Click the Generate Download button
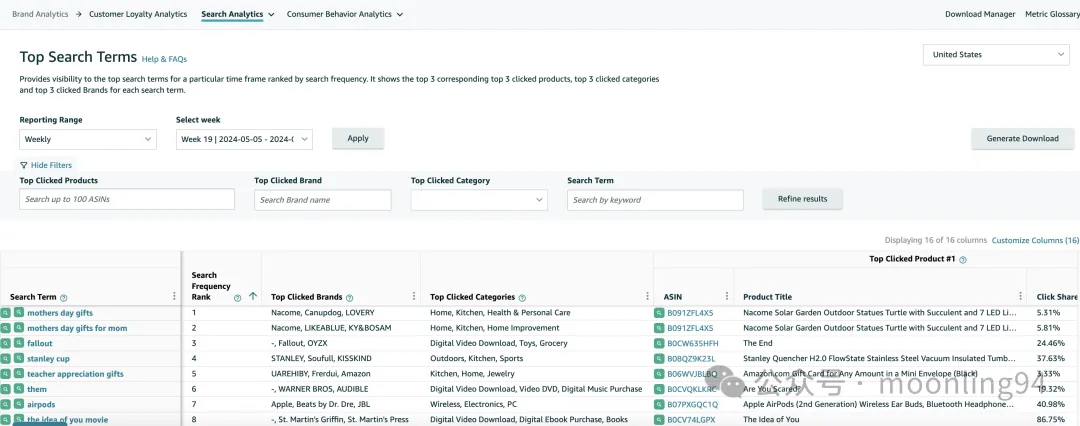The image size is (1080, 426). point(1023,139)
